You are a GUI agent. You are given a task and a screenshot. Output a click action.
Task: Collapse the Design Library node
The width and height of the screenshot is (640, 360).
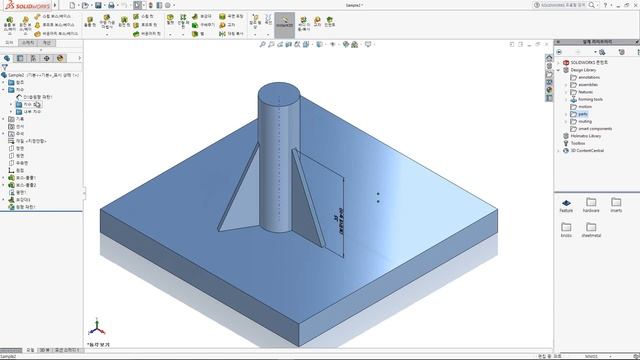tap(558, 70)
